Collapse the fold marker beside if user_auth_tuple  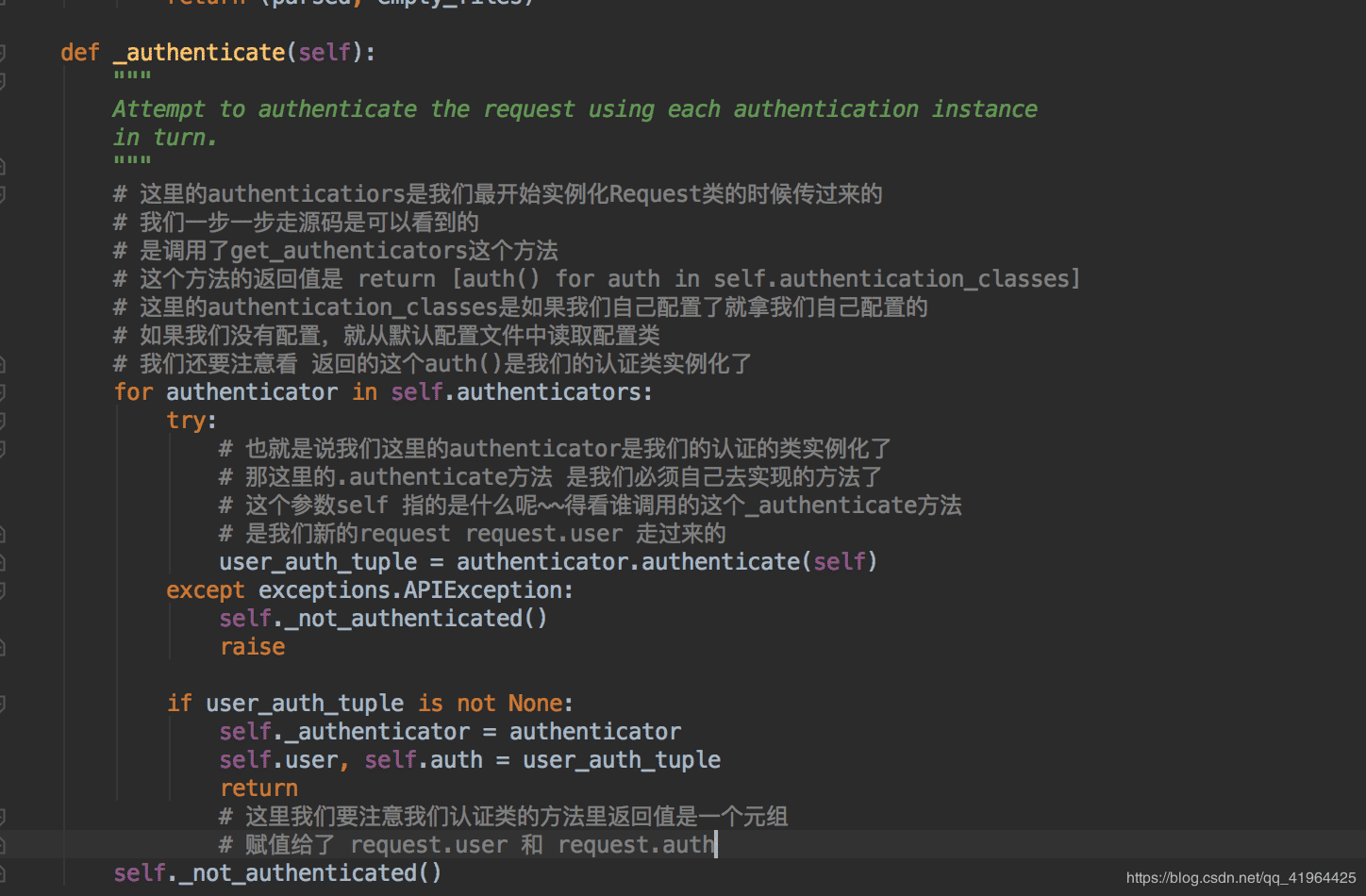coord(3,703)
